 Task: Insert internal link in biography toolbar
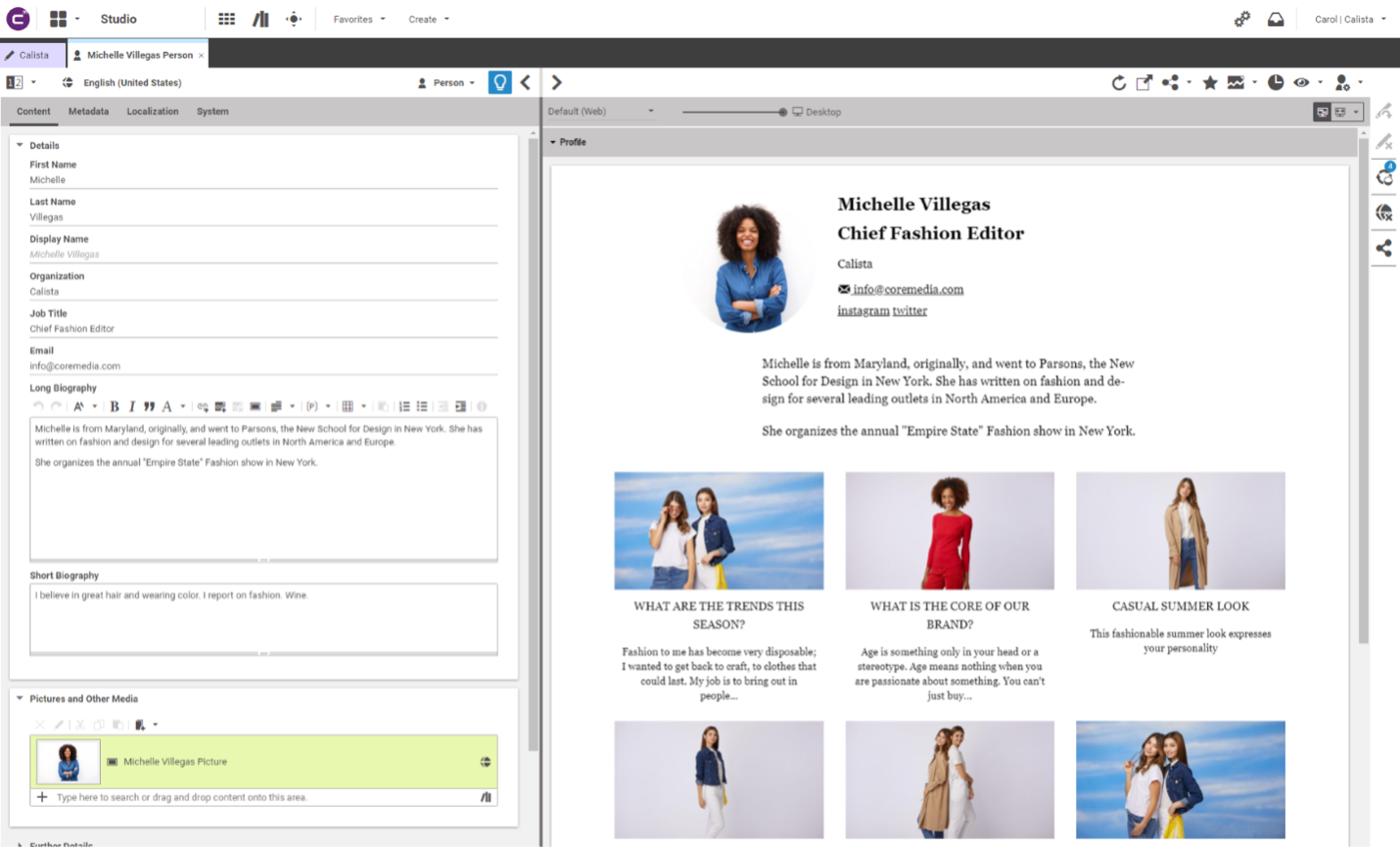(x=203, y=406)
